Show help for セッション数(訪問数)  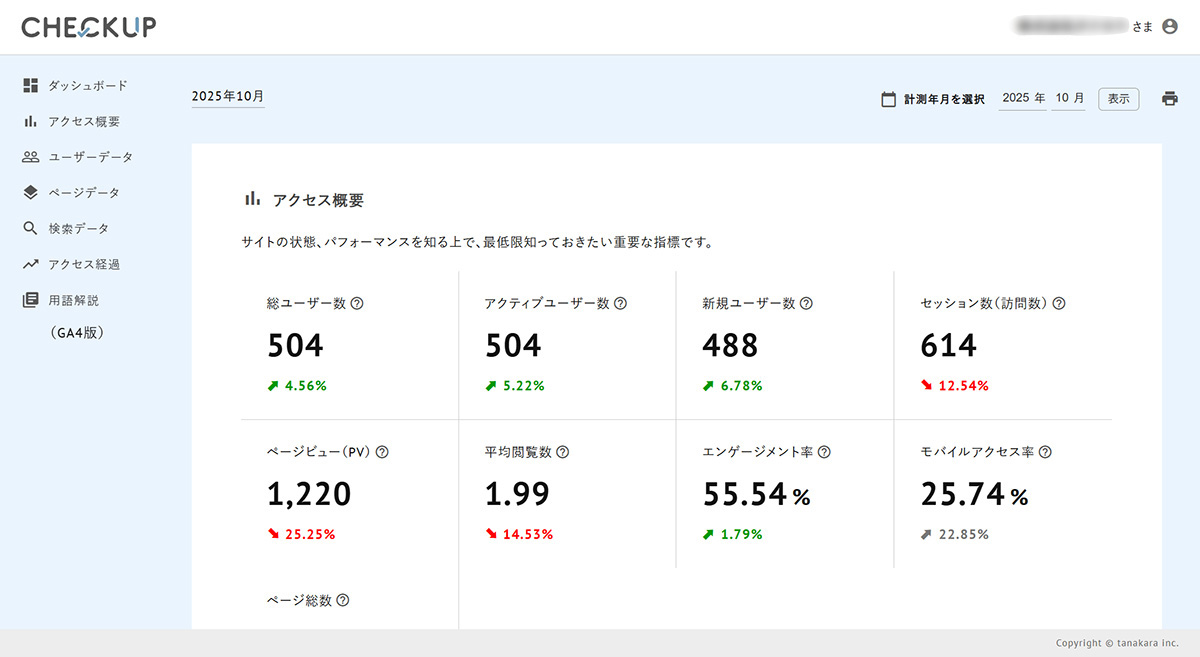pos(1059,304)
